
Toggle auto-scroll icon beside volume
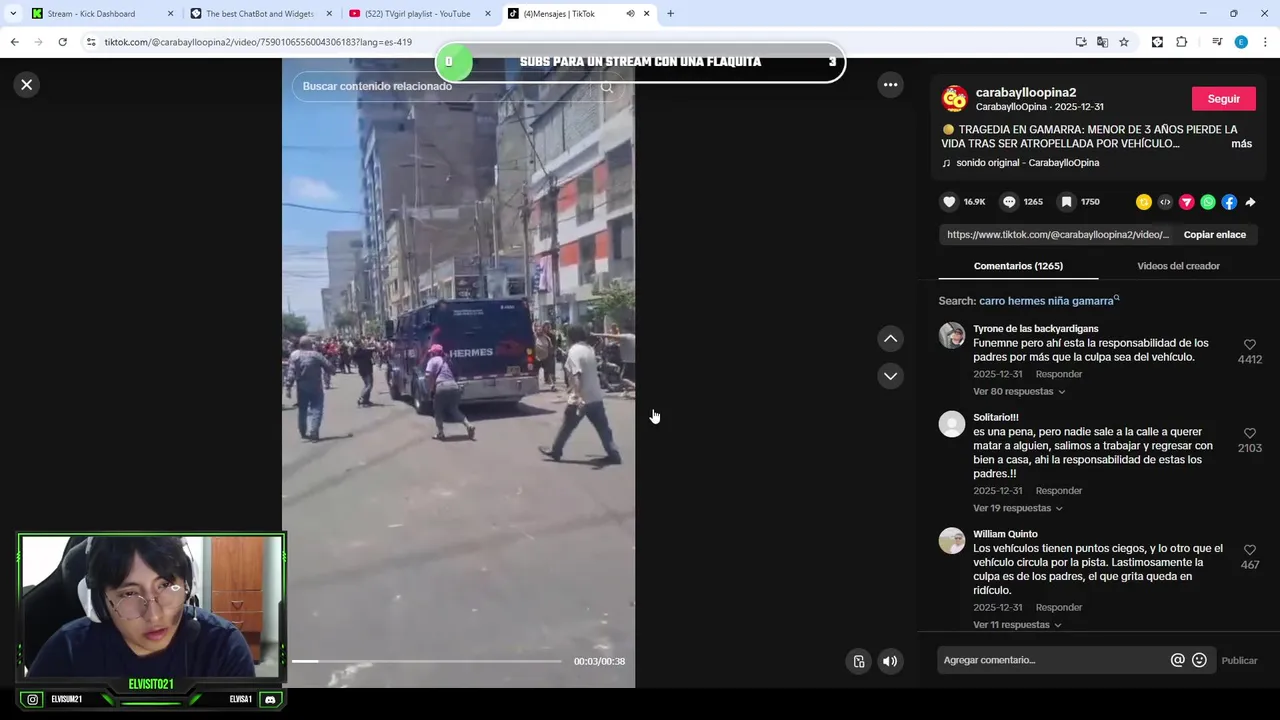[859, 661]
